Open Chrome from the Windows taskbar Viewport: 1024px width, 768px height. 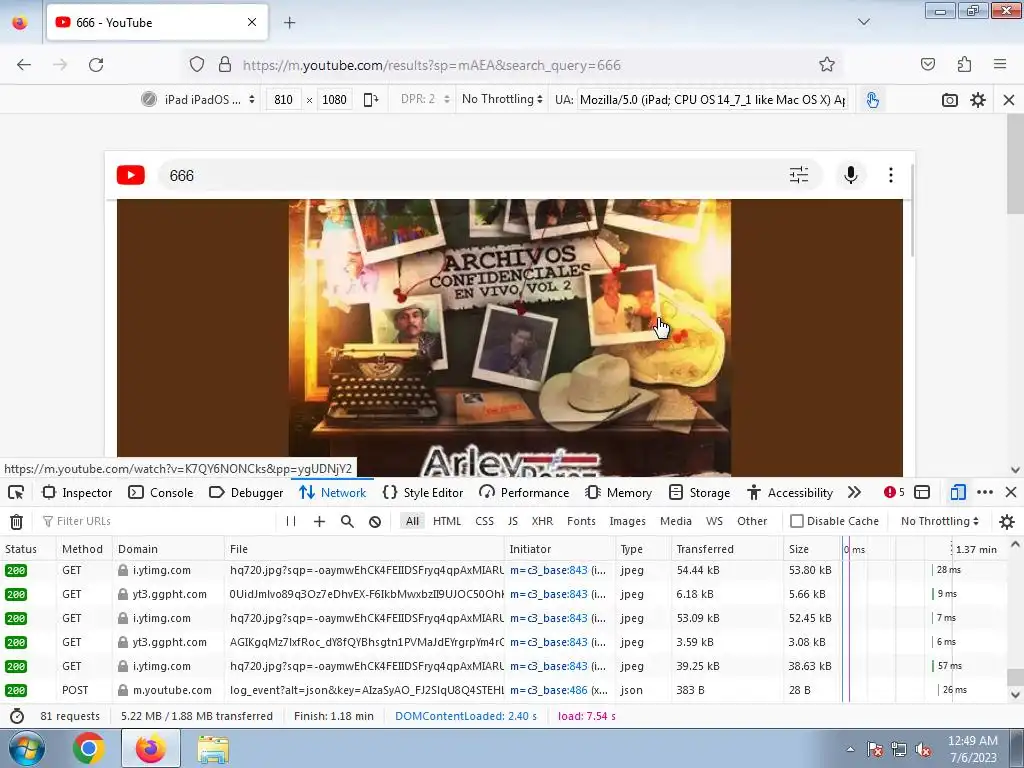pos(89,748)
